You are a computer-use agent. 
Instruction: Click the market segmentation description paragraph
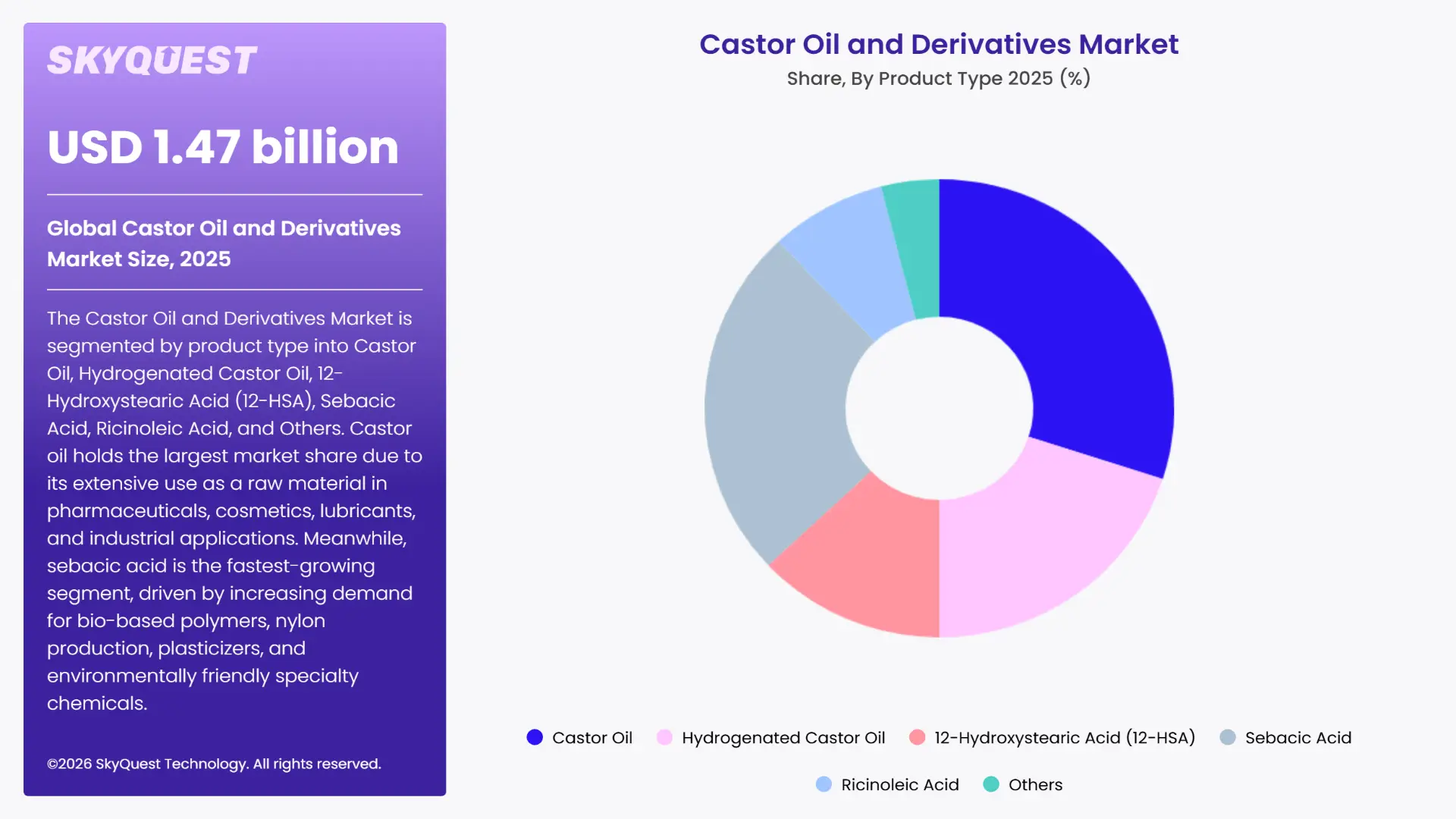pyautogui.click(x=234, y=510)
